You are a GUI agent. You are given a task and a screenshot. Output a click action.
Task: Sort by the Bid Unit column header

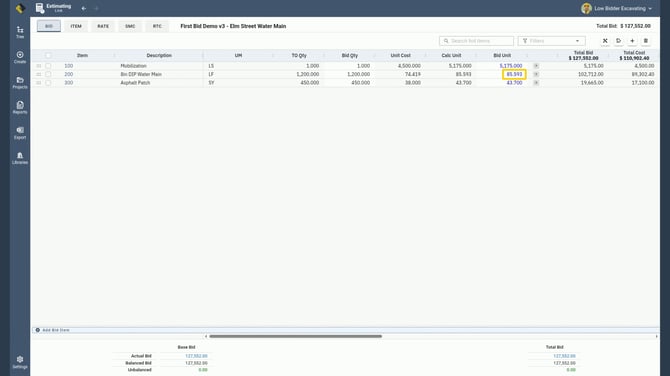(x=502, y=56)
